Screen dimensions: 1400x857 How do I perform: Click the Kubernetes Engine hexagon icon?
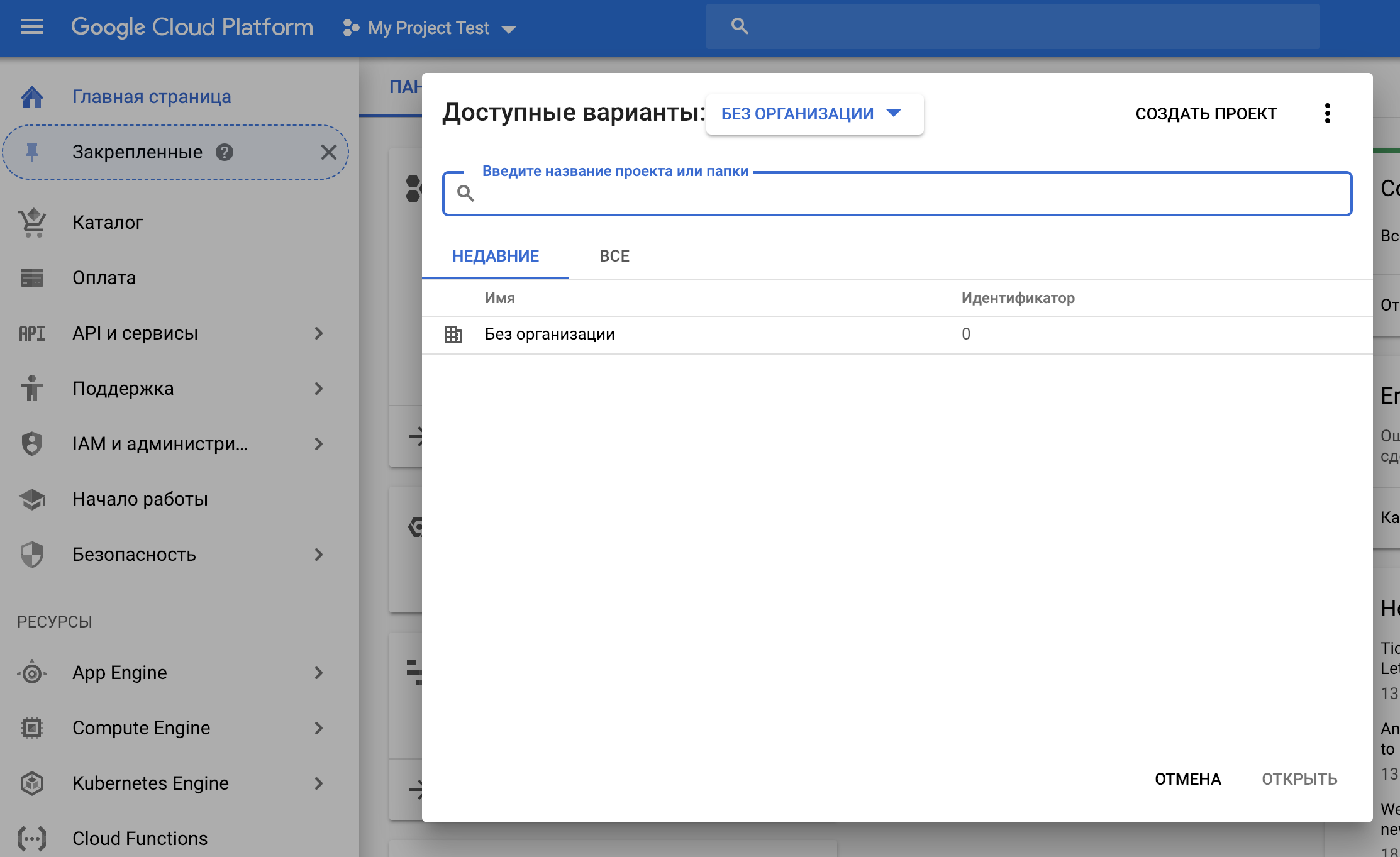pos(31,783)
